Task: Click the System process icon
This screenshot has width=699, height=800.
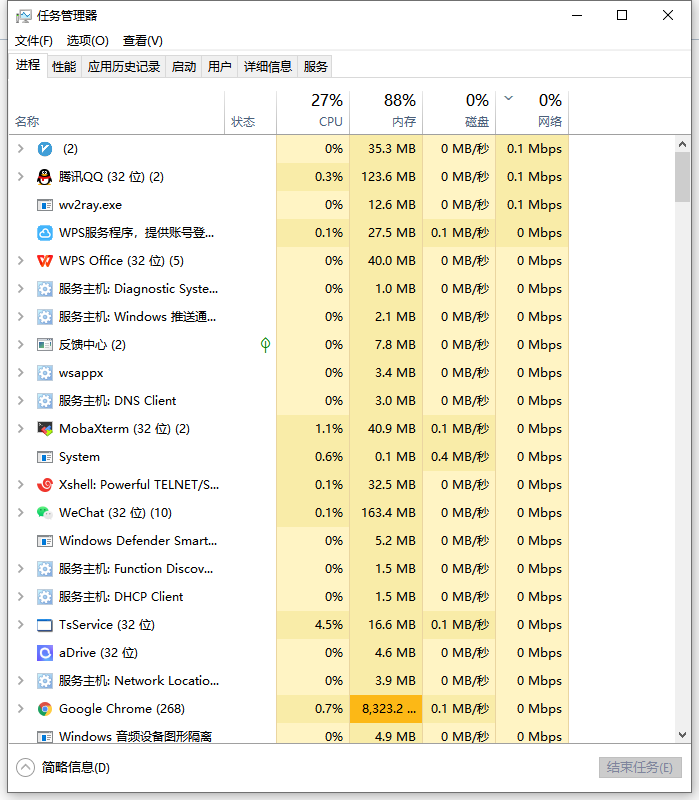Action: 45,457
